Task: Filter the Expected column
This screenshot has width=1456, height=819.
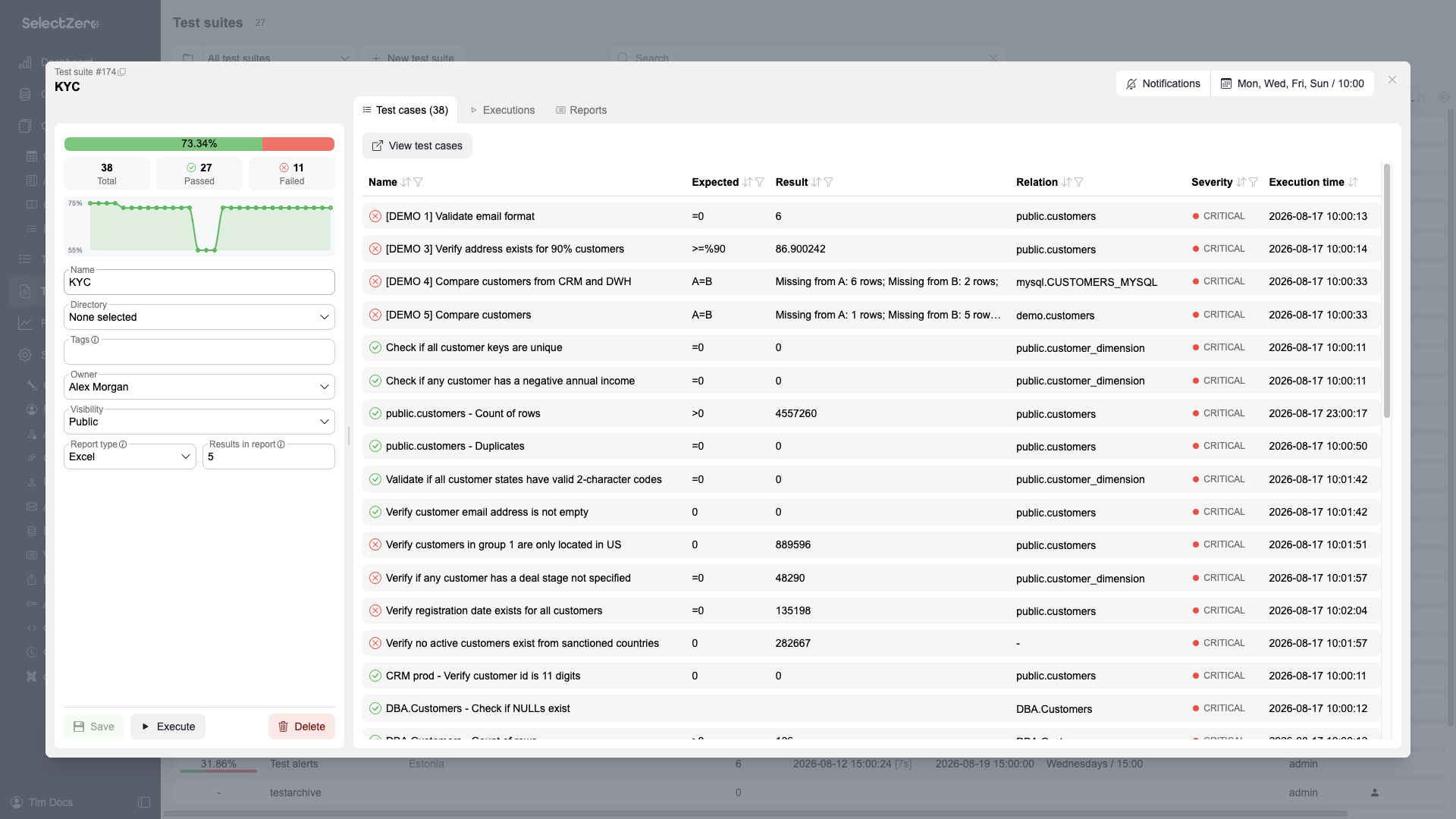Action: [x=760, y=182]
